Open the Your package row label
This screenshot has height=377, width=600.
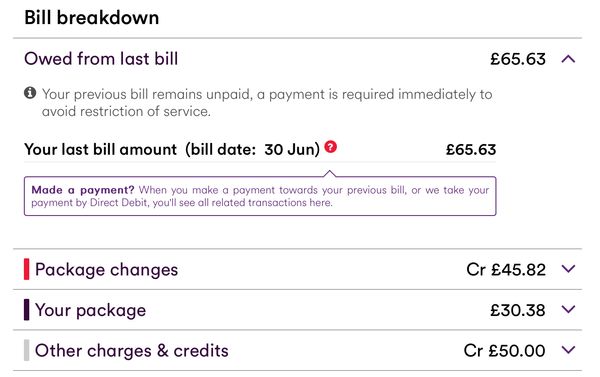(90, 310)
